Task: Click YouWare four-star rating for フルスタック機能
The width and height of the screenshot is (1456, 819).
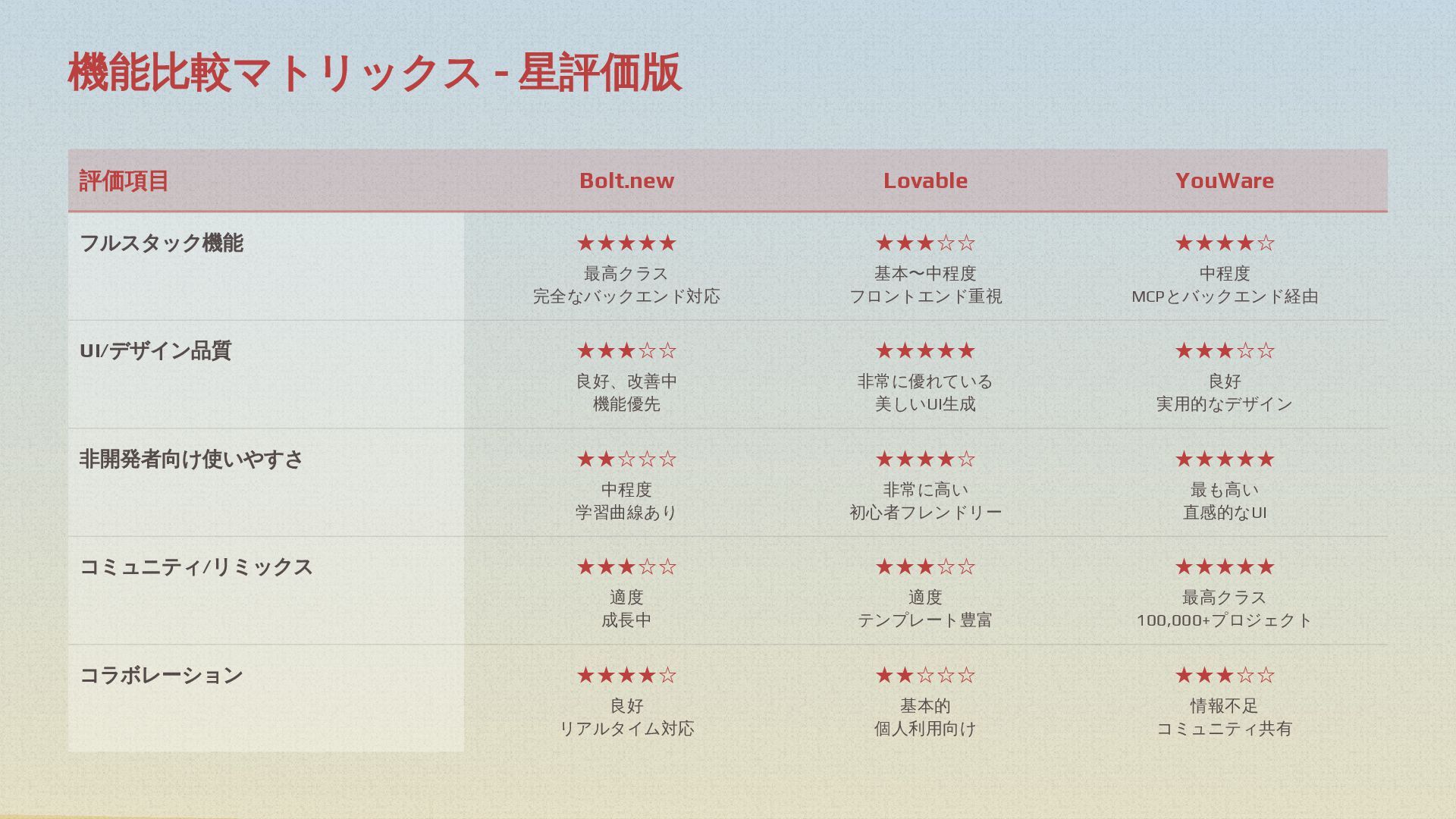Action: (1224, 243)
